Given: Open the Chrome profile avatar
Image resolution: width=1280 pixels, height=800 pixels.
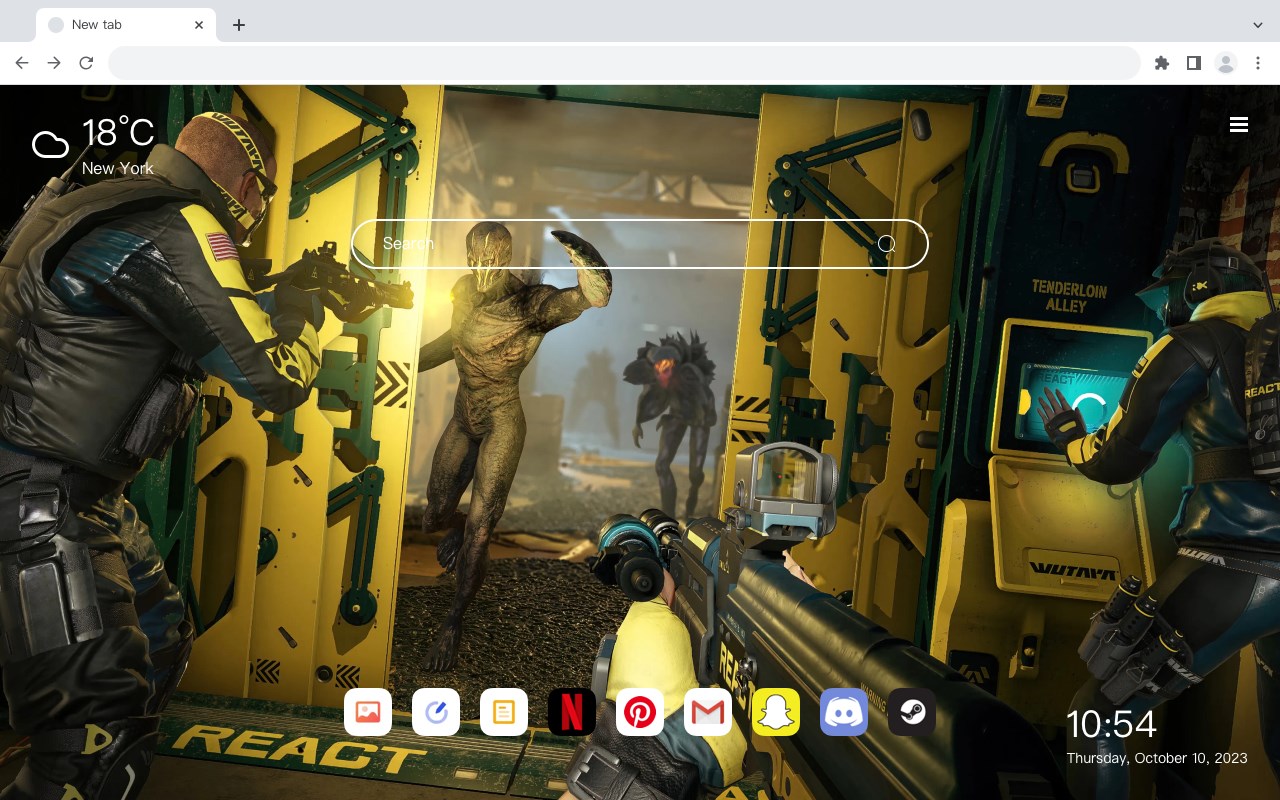Looking at the screenshot, I should click(1226, 63).
